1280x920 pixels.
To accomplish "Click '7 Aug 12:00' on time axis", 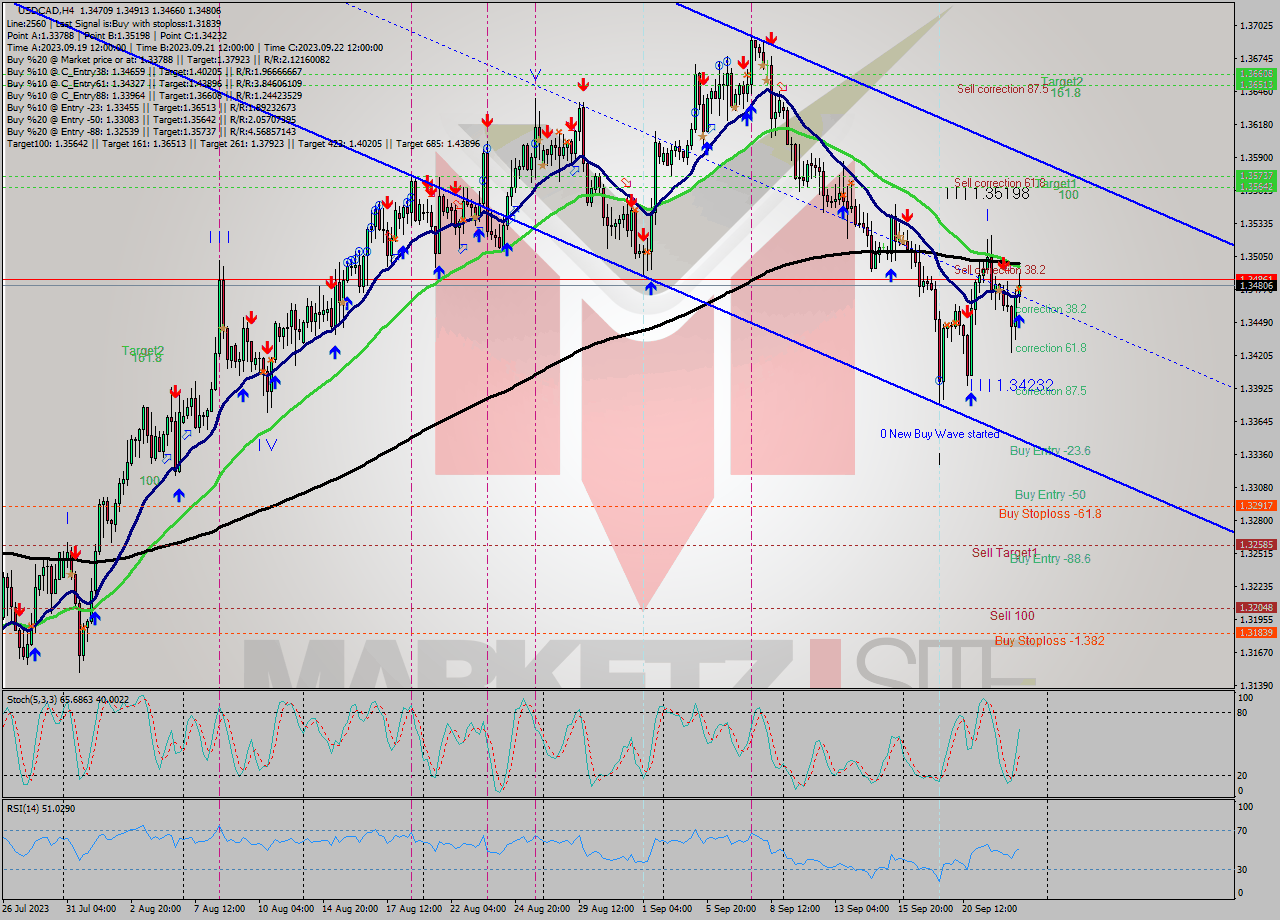I will 220,909.
